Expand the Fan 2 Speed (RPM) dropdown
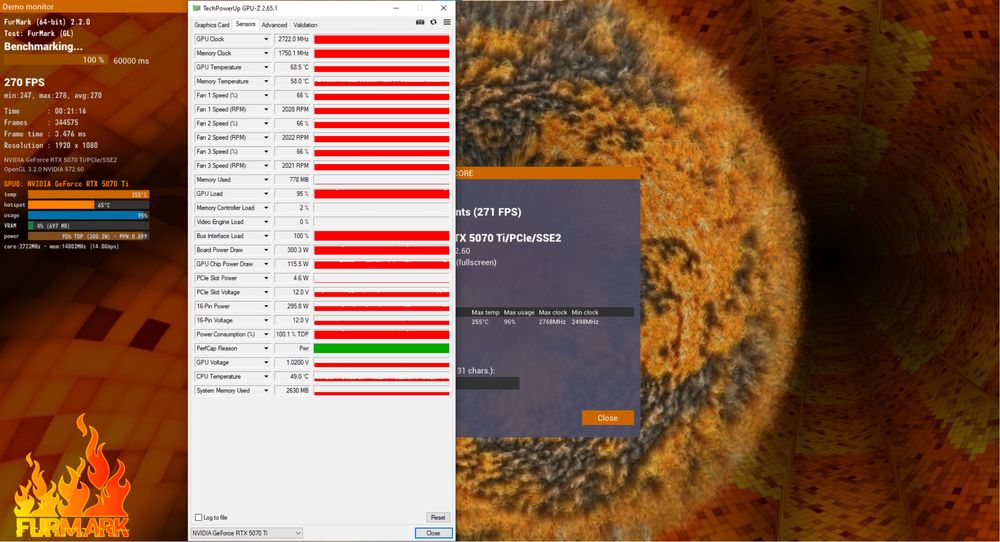Viewport: 1000px width, 542px height. click(266, 137)
